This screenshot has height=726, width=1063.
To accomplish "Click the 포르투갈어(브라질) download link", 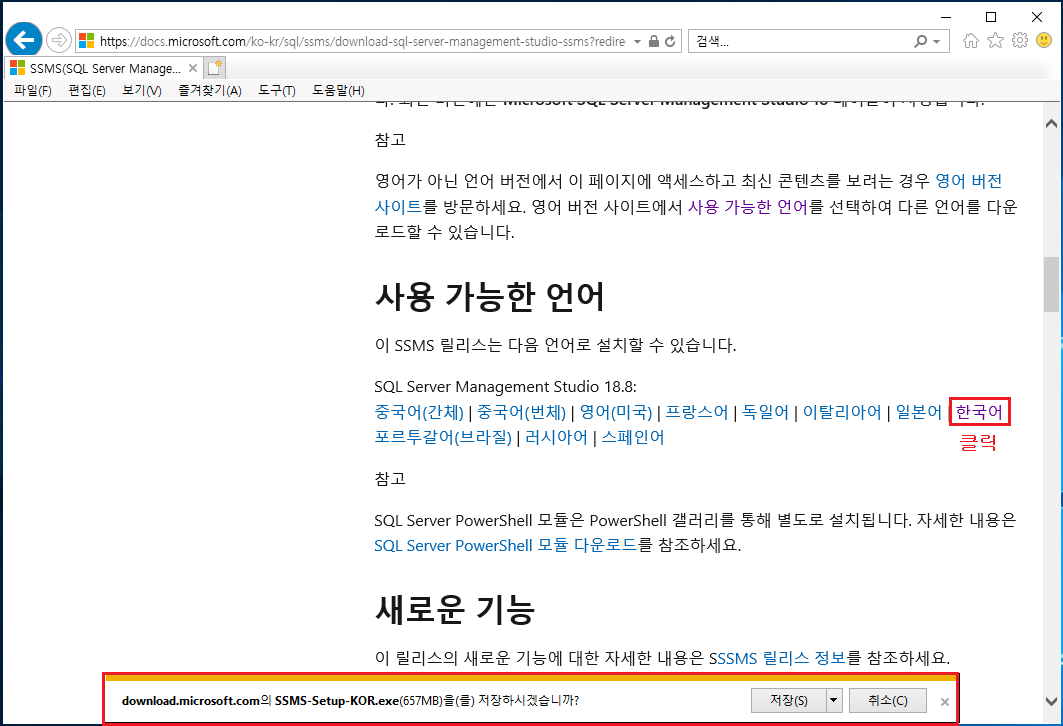I will pos(443,437).
